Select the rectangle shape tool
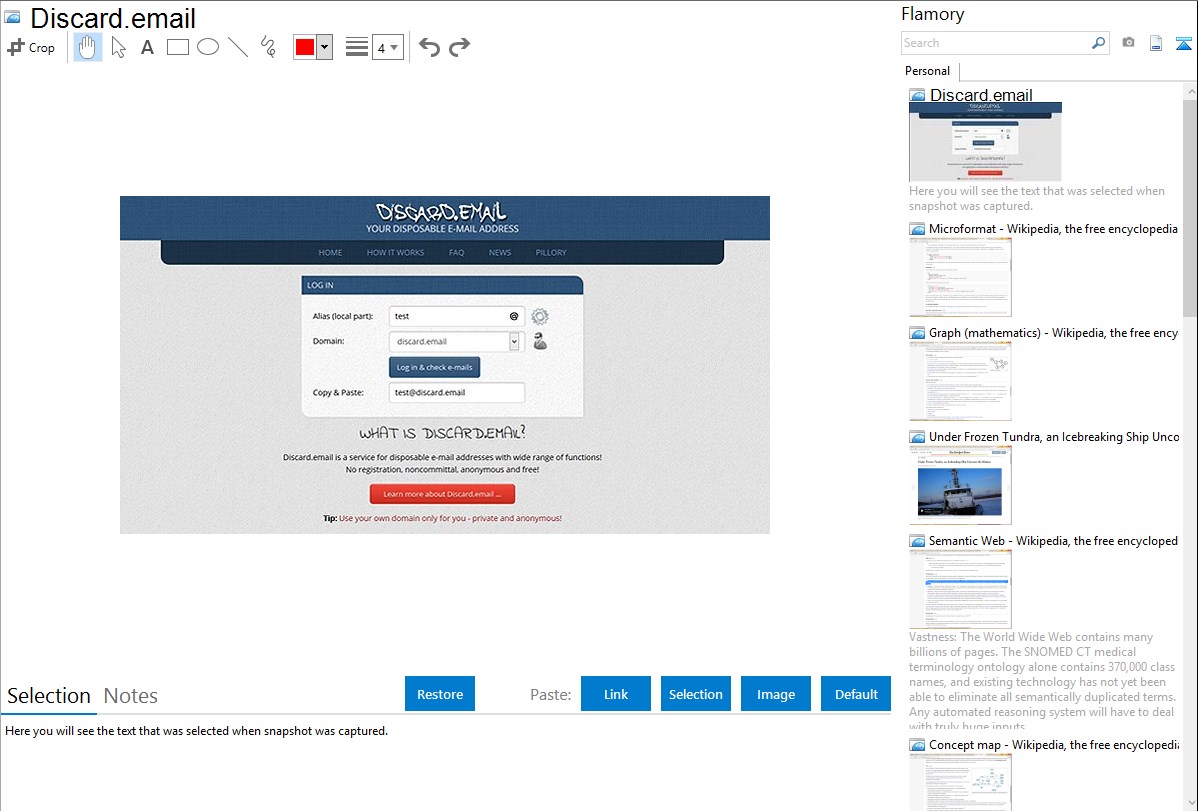 [x=177, y=47]
